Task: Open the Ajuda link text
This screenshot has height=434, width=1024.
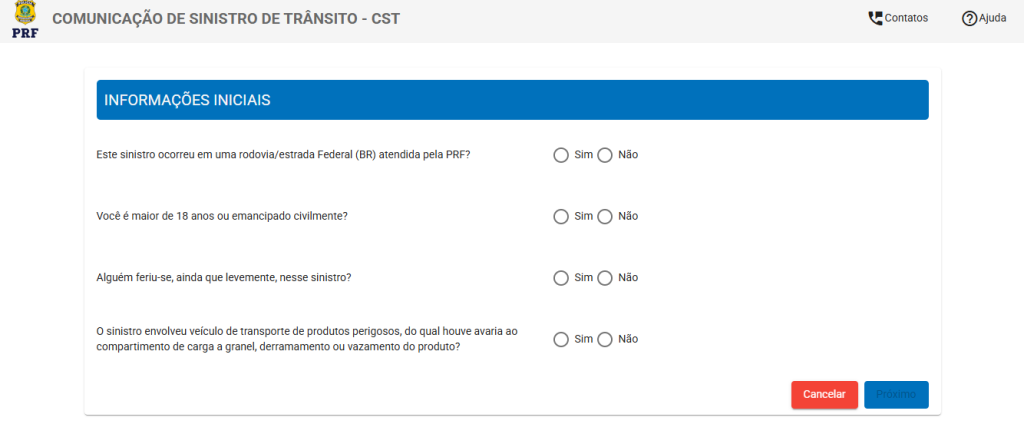Action: coord(992,18)
